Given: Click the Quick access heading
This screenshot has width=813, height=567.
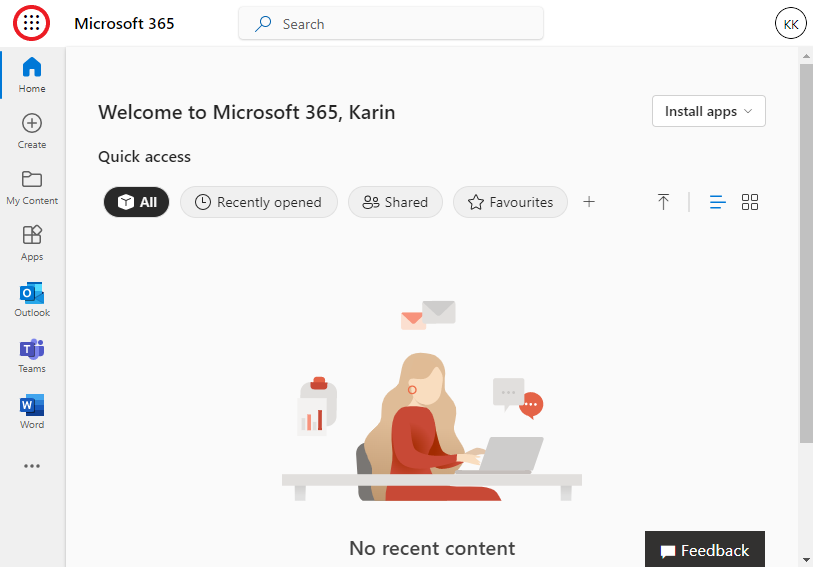Looking at the screenshot, I should [x=144, y=157].
